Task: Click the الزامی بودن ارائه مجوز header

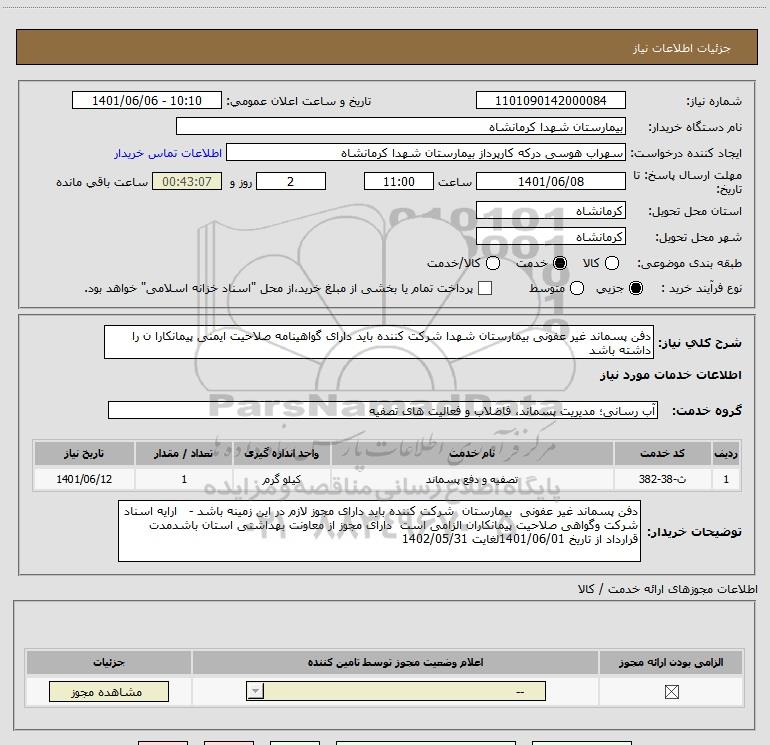Action: 671,662
